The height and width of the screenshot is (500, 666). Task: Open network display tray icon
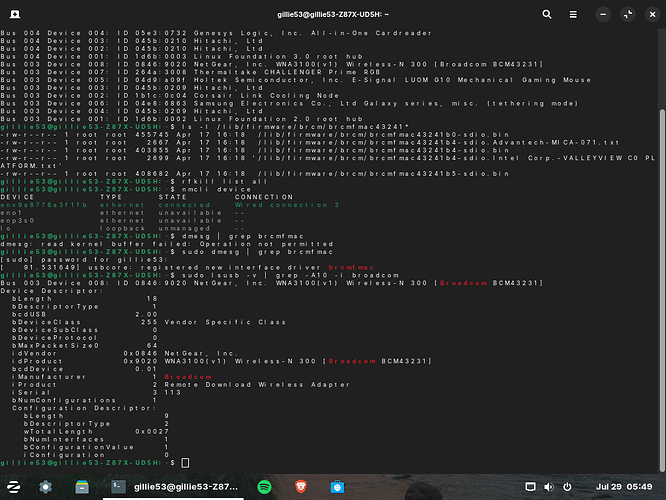(x=530, y=487)
